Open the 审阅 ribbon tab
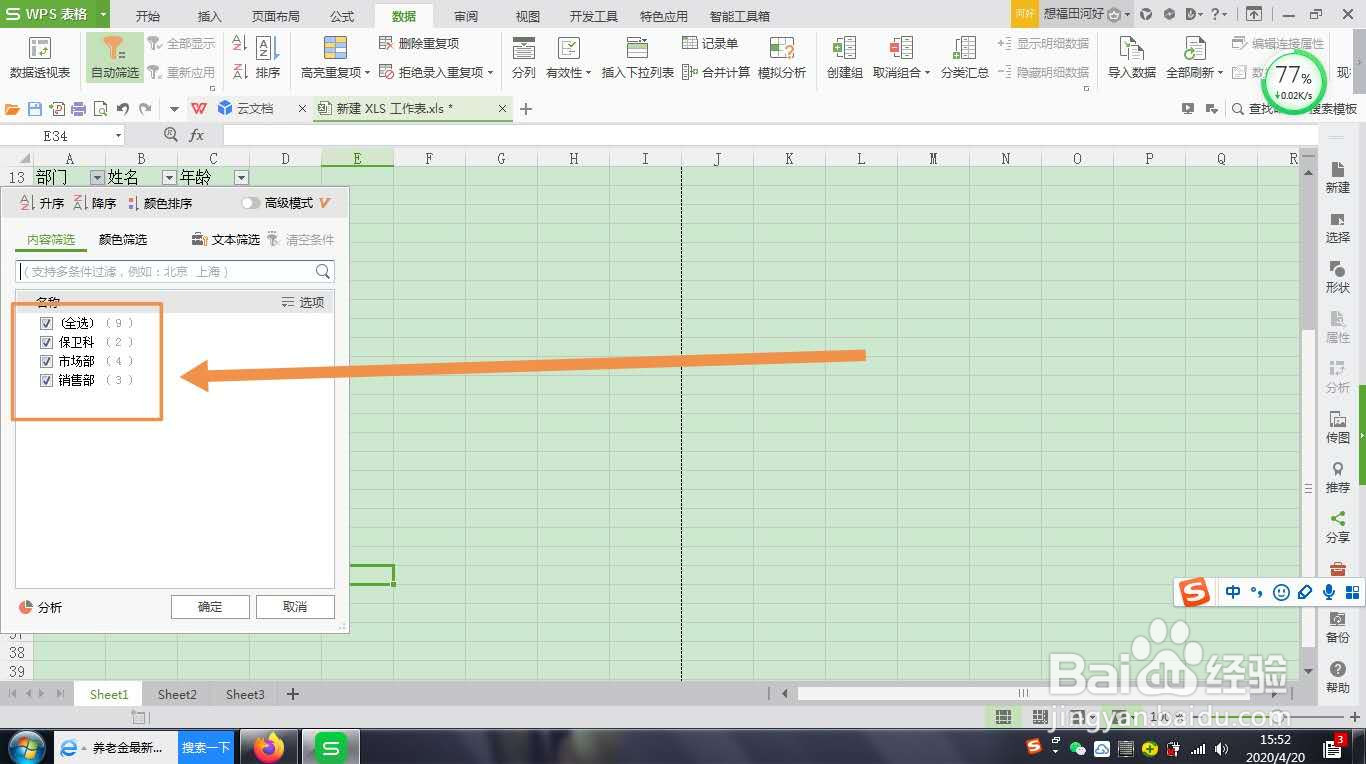This screenshot has height=764, width=1366. tap(466, 16)
